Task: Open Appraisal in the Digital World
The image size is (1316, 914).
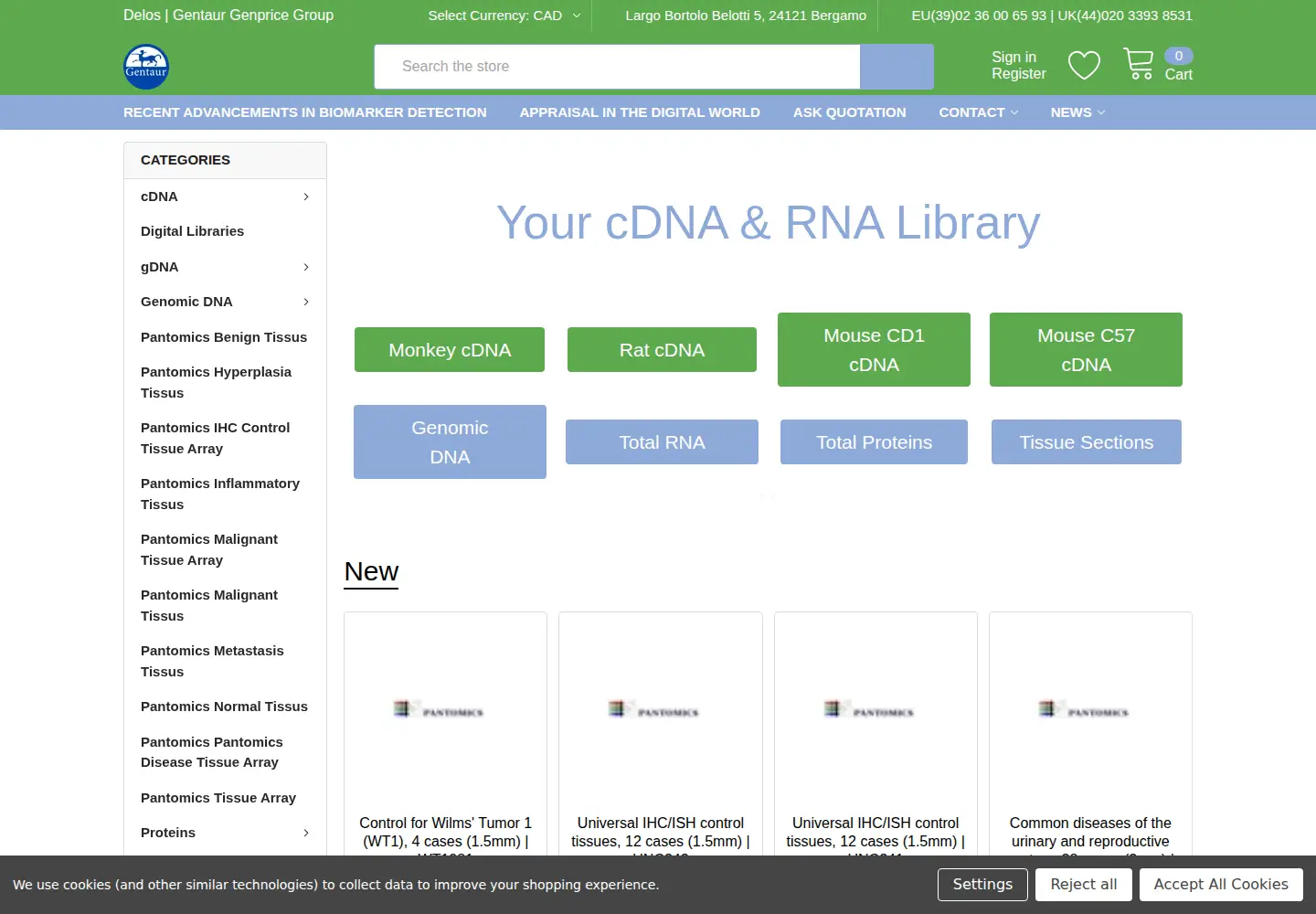Action: tap(640, 112)
